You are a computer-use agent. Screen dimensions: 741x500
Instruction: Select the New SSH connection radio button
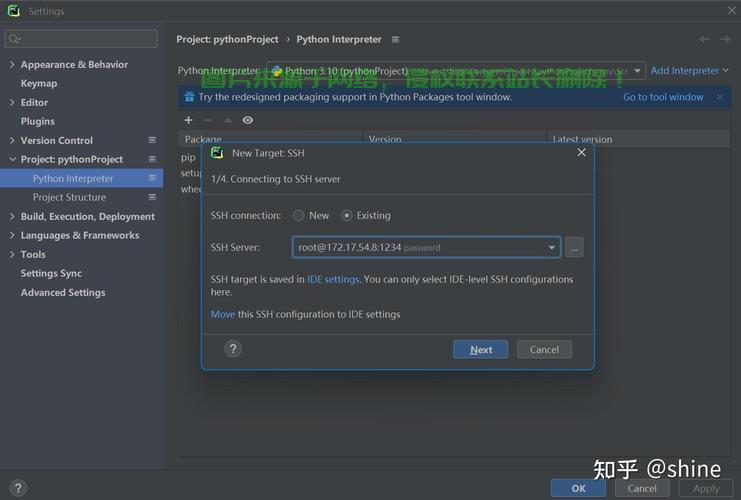pyautogui.click(x=298, y=216)
